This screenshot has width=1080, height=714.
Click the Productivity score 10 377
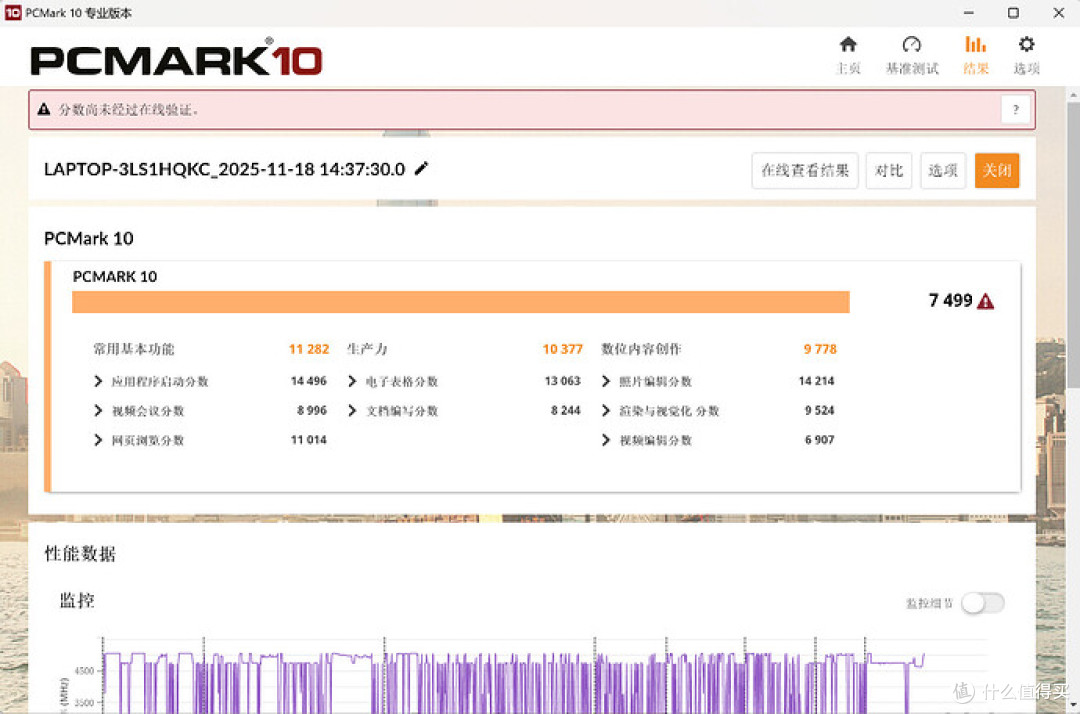(x=562, y=349)
